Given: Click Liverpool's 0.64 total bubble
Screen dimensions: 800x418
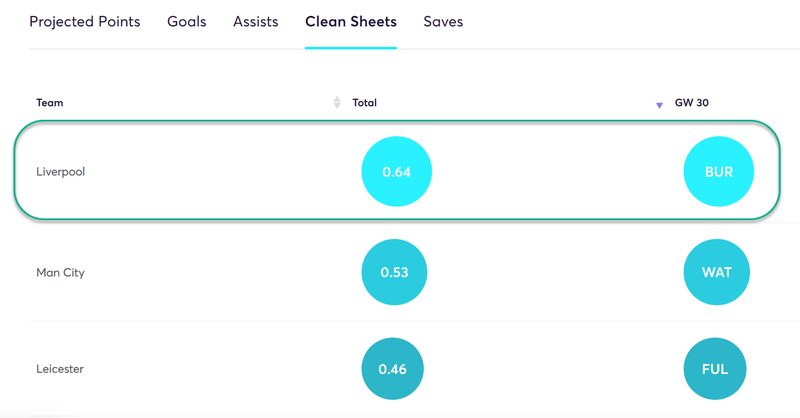Looking at the screenshot, I should (x=396, y=171).
